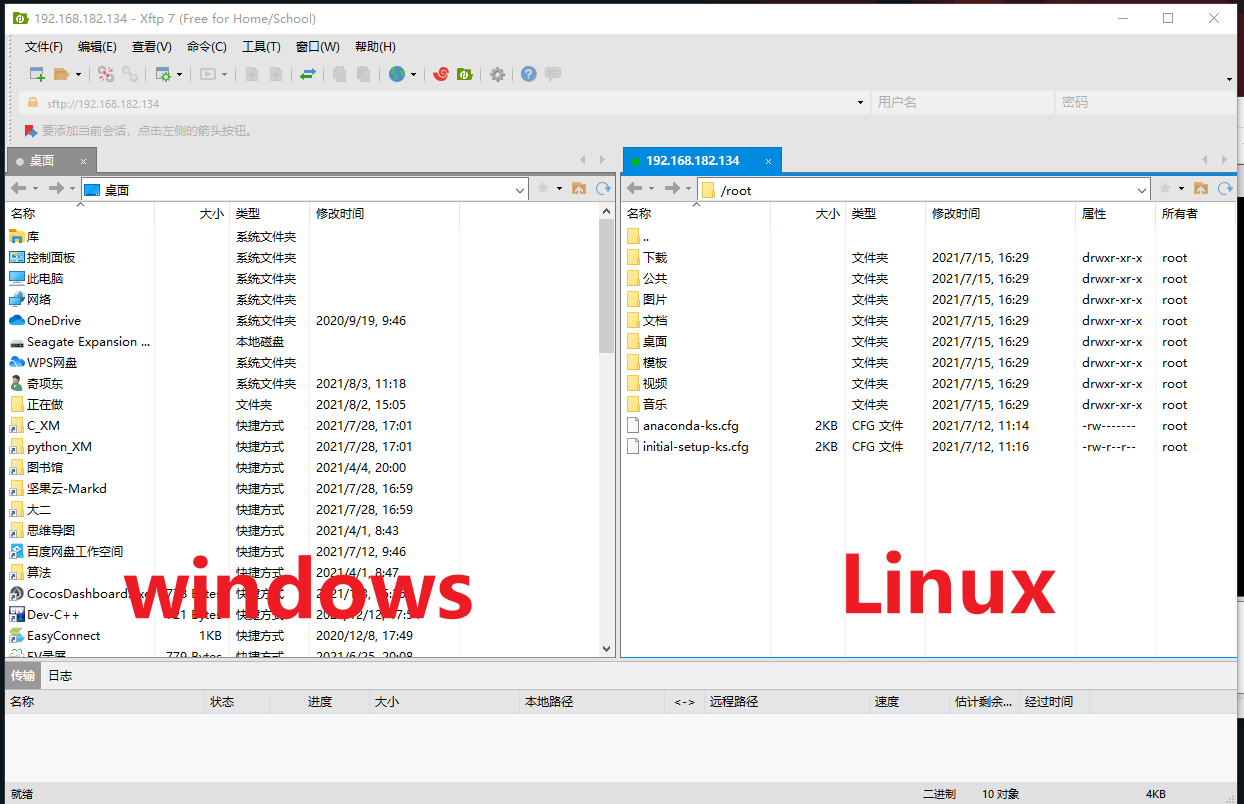Open the 窗口(W) menu
The width and height of the screenshot is (1244, 804).
coord(317,47)
